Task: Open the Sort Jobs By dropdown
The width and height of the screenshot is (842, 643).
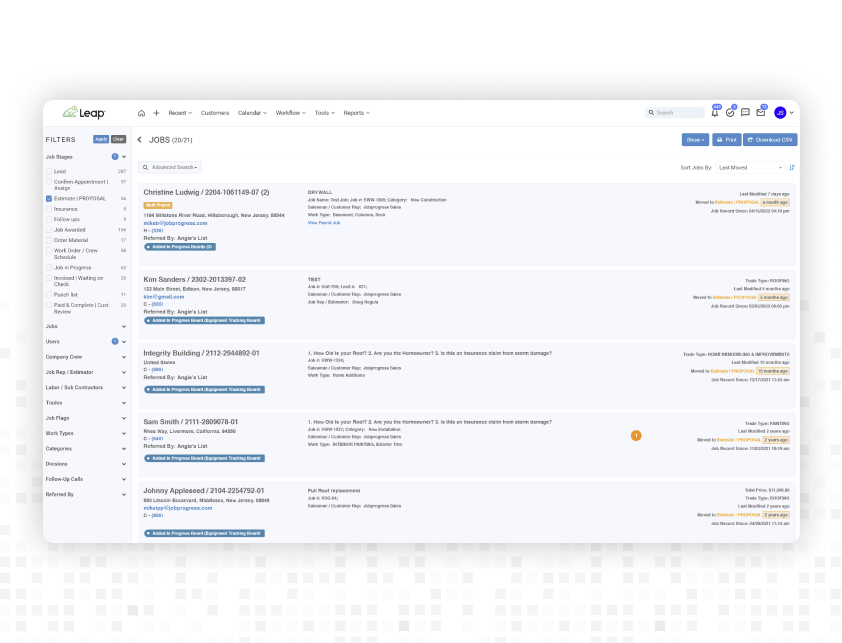Action: click(750, 168)
